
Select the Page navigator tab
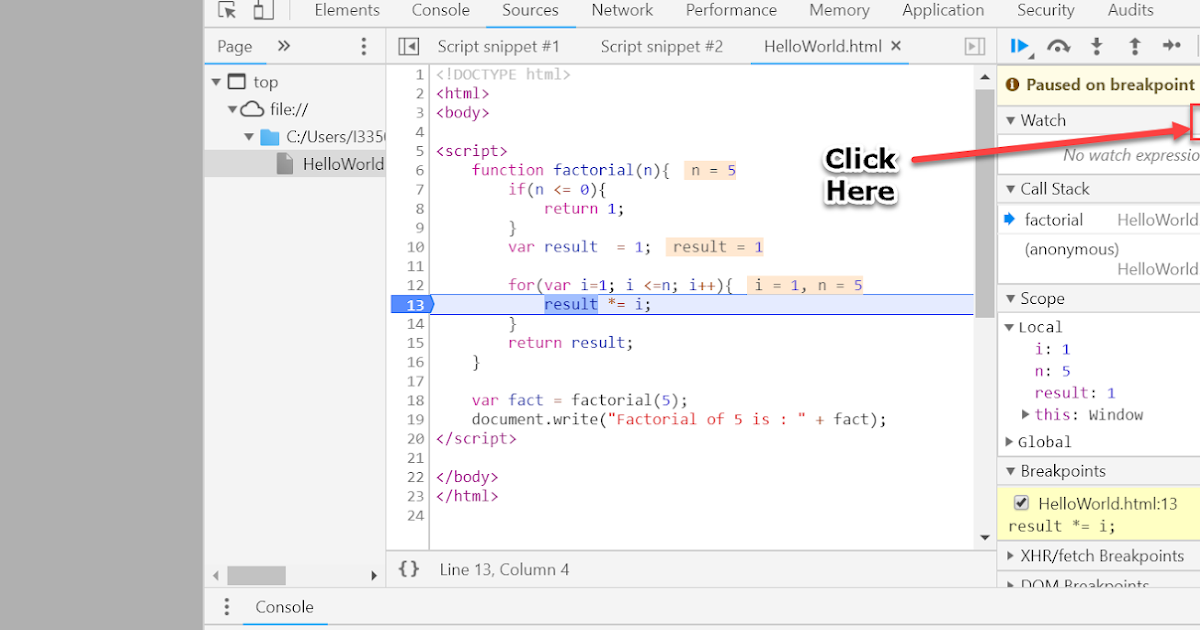[235, 46]
